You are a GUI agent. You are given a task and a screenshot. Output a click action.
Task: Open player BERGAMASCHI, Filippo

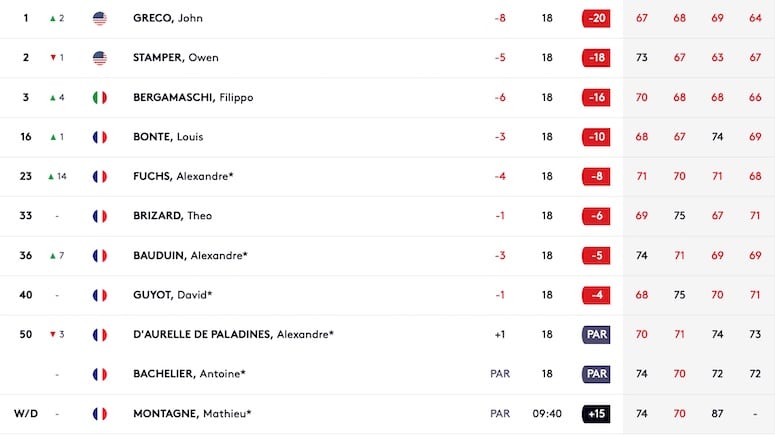pos(193,97)
